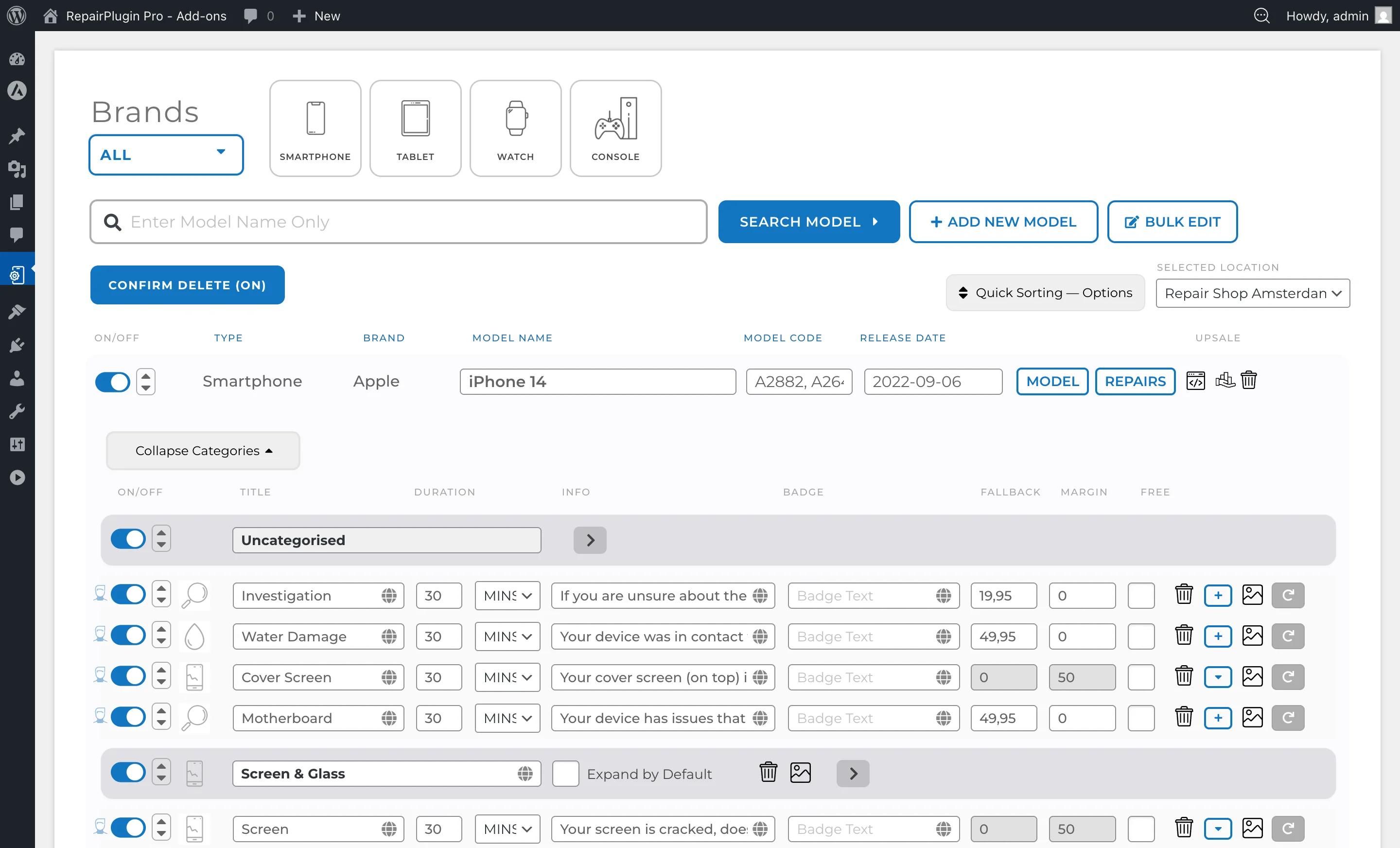Click reset arrow on Motherboard row
Viewport: 1400px width, 848px height.
(x=1288, y=718)
